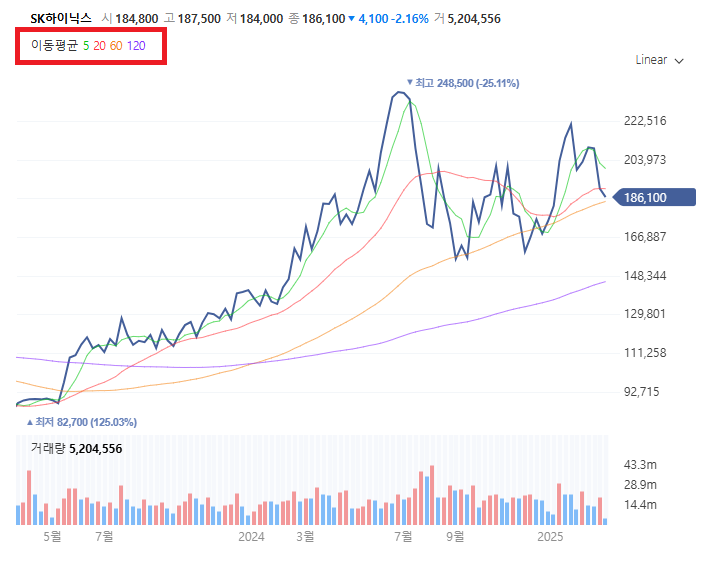
Task: Click the closing price value 186,100 in header
Action: click(x=322, y=19)
